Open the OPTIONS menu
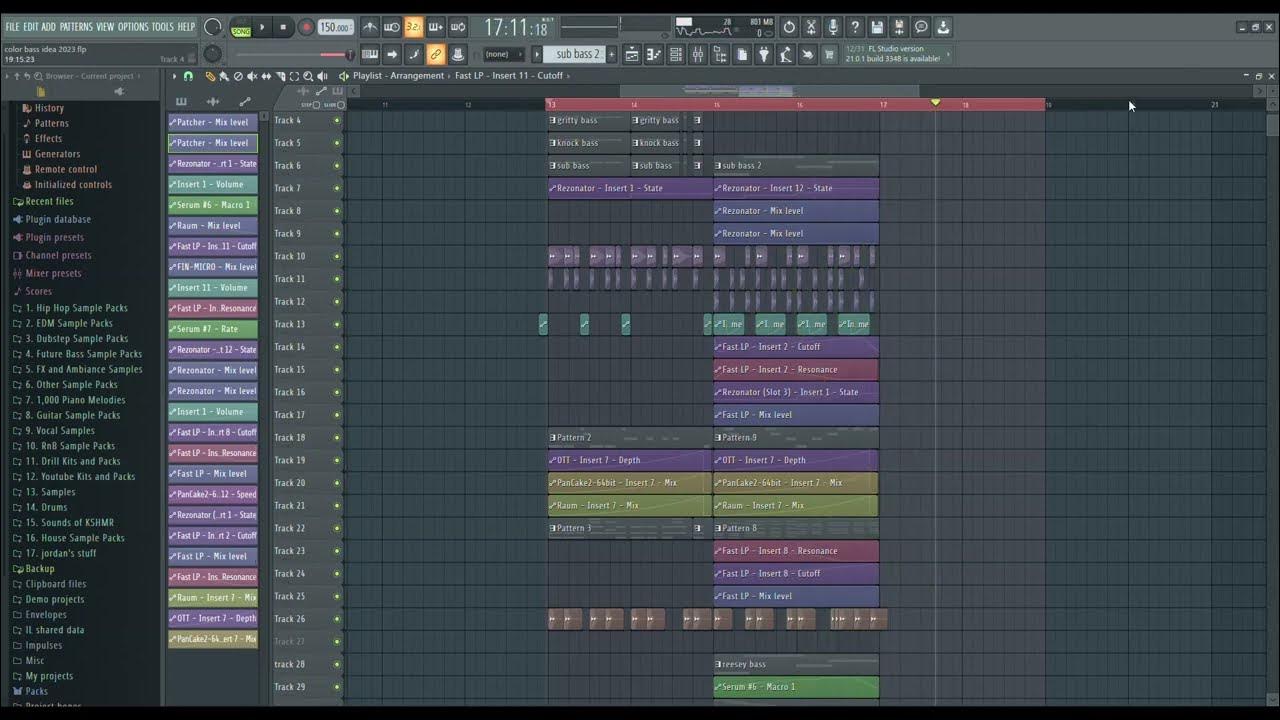This screenshot has width=1280, height=720. 133,27
